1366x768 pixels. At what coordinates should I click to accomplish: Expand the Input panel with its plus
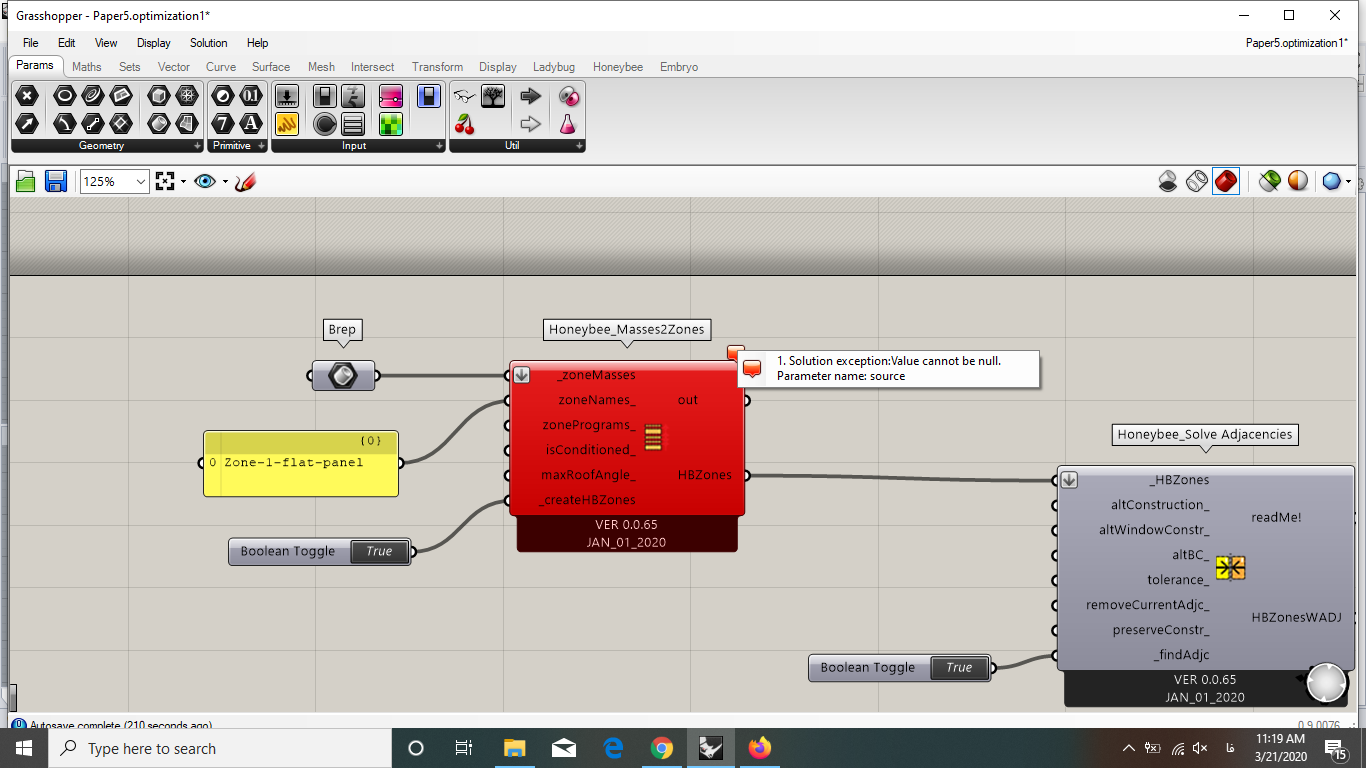tap(439, 146)
